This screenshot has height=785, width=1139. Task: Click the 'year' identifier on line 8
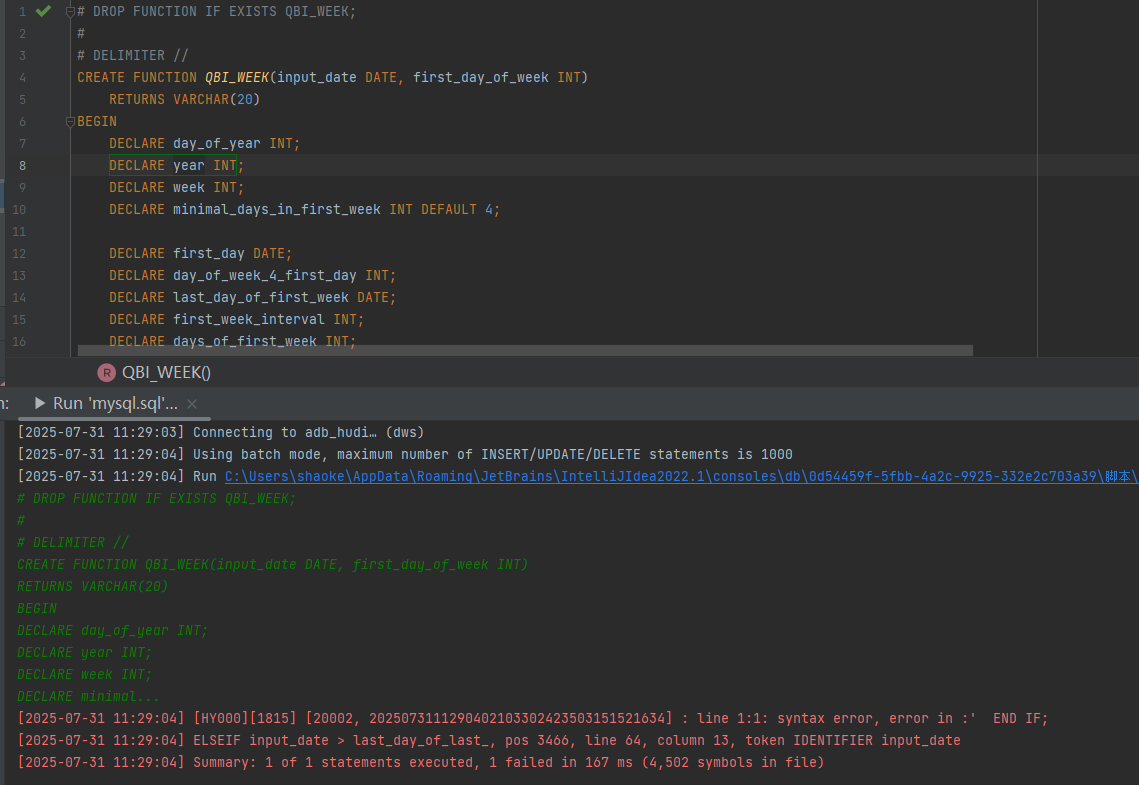pos(188,166)
